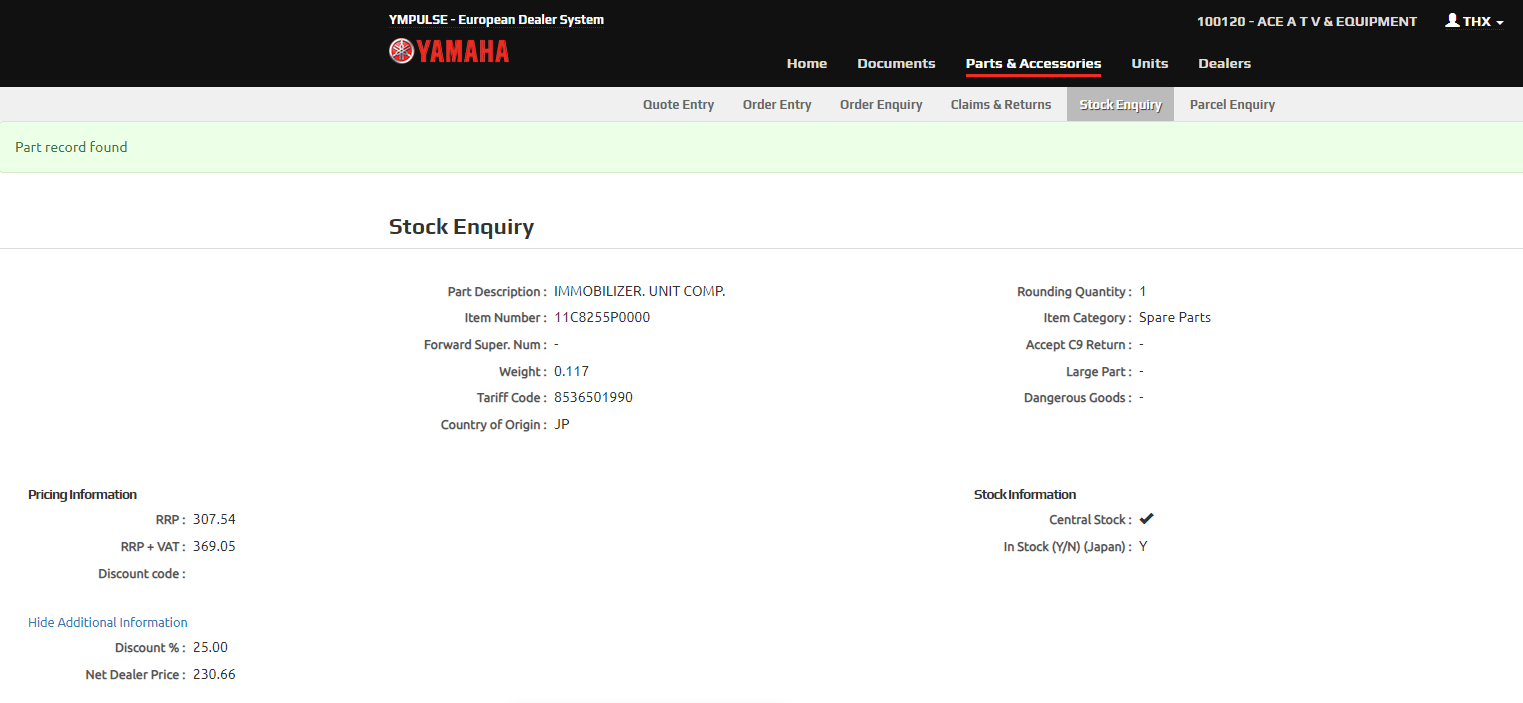The image size is (1523, 703).
Task: Switch to Order Enquiry tab
Action: click(881, 104)
